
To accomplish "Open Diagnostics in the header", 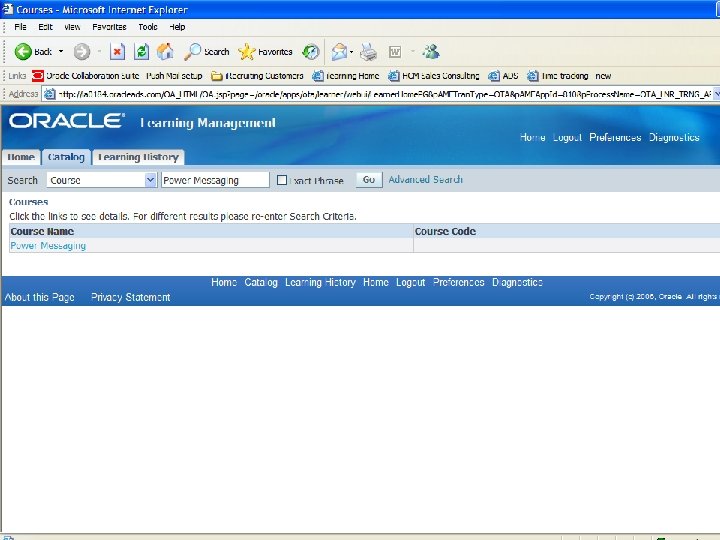I will click(674, 137).
